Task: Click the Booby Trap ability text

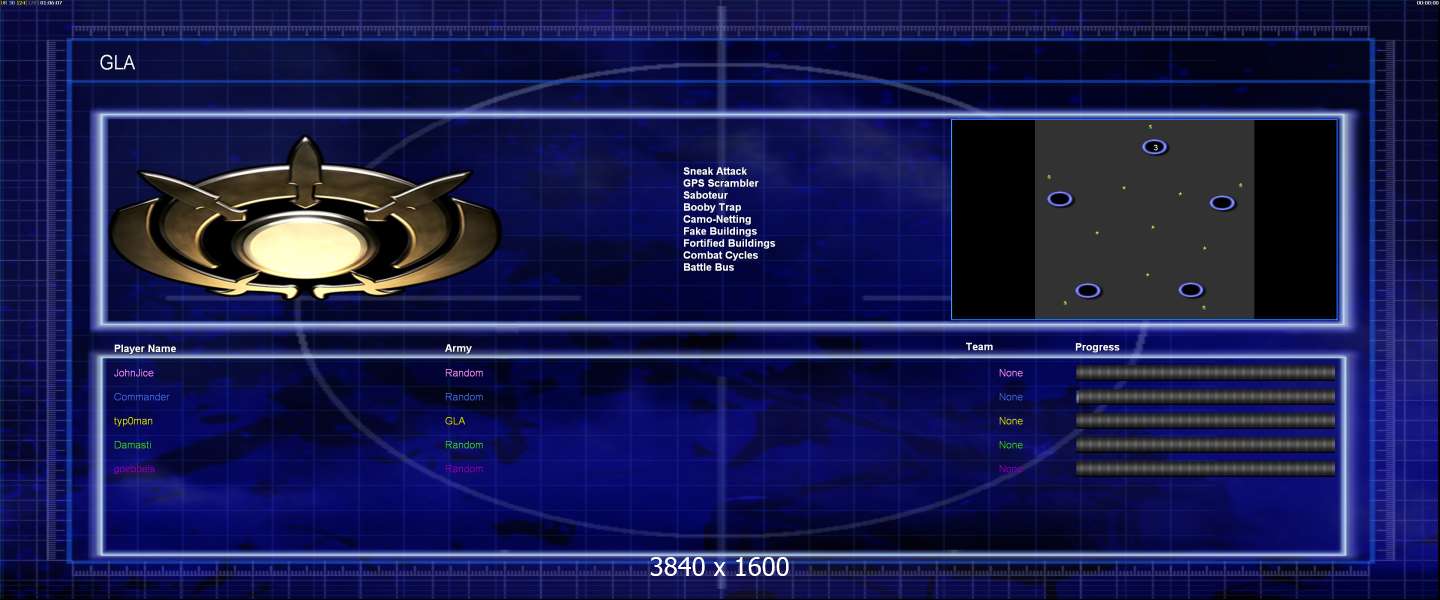Action: (712, 208)
